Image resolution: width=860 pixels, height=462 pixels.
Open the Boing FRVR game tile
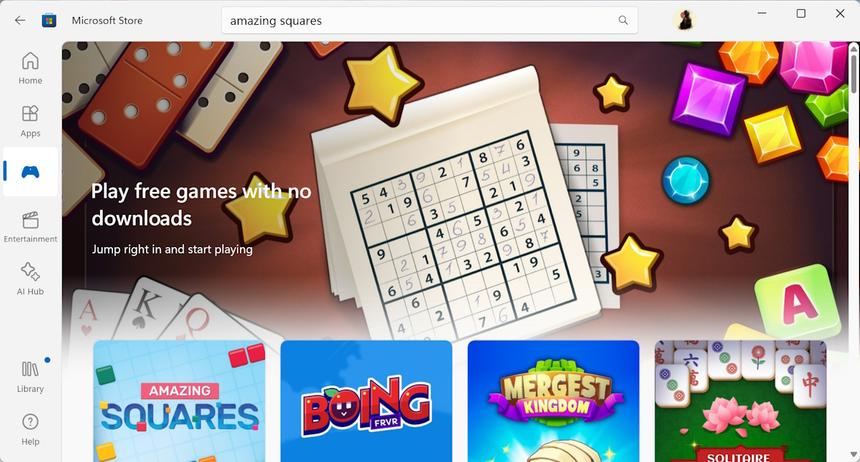point(366,401)
